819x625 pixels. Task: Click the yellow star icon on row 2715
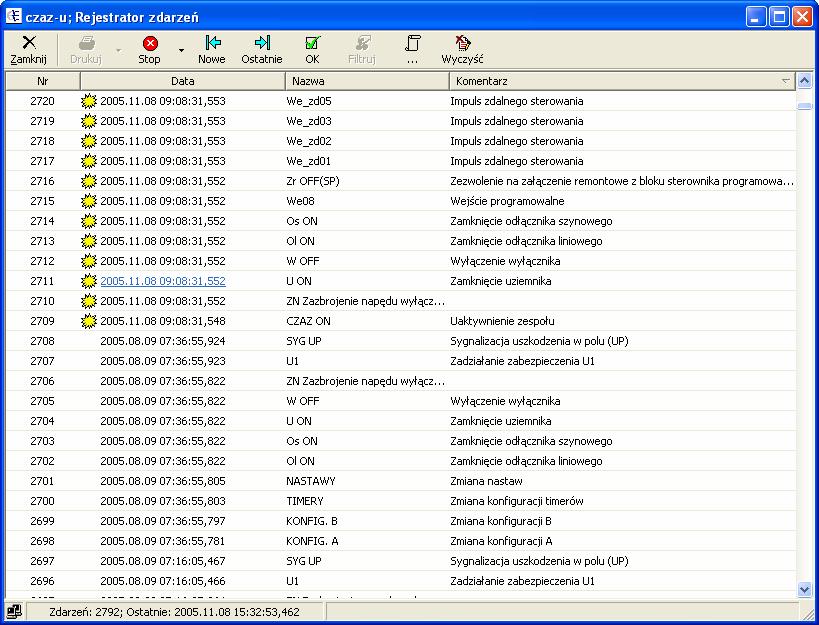pos(89,201)
